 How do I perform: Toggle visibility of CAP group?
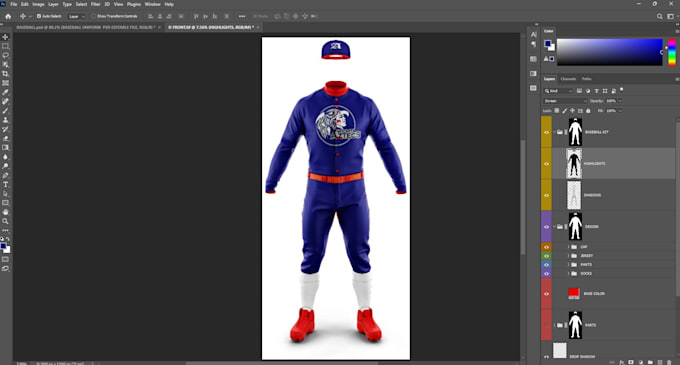tap(546, 247)
